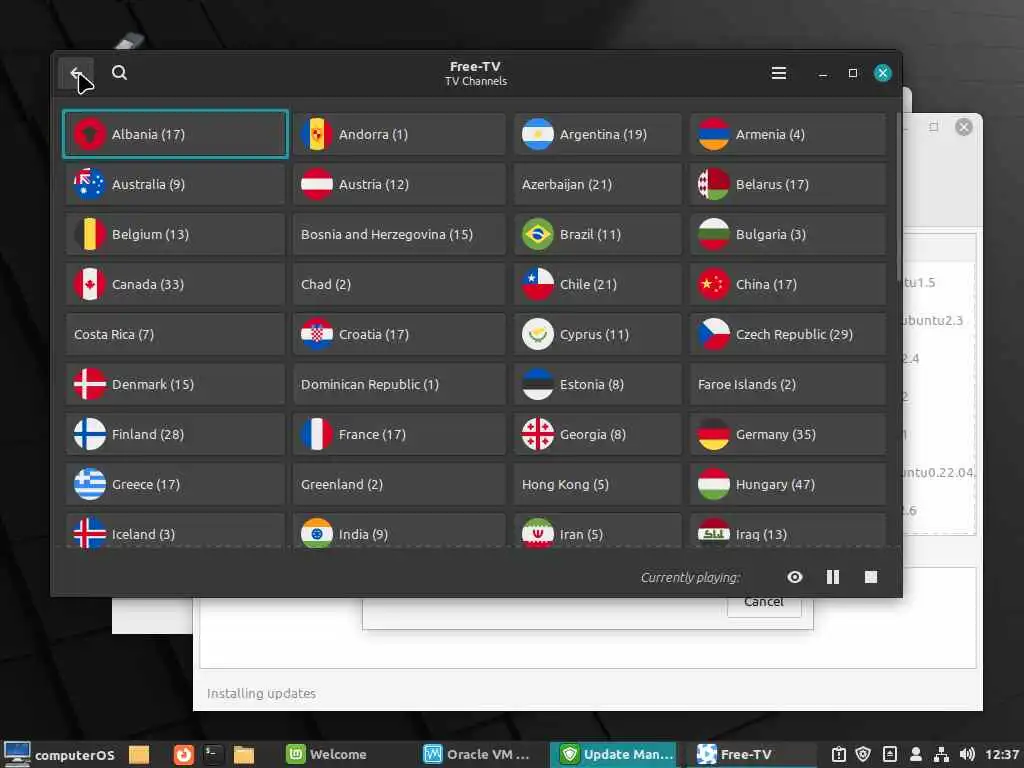The height and width of the screenshot is (768, 1024).
Task: Click the Azerbaijan (21) entry
Action: (x=597, y=184)
